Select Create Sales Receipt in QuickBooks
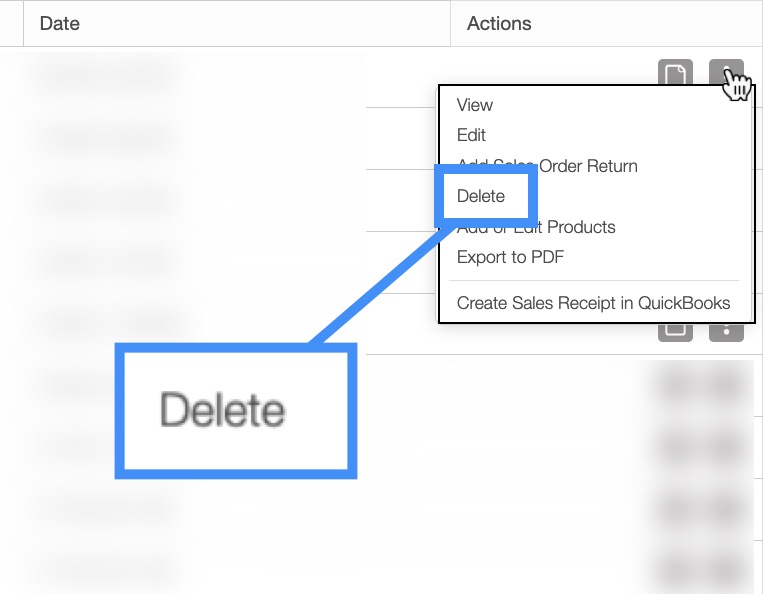 click(593, 303)
